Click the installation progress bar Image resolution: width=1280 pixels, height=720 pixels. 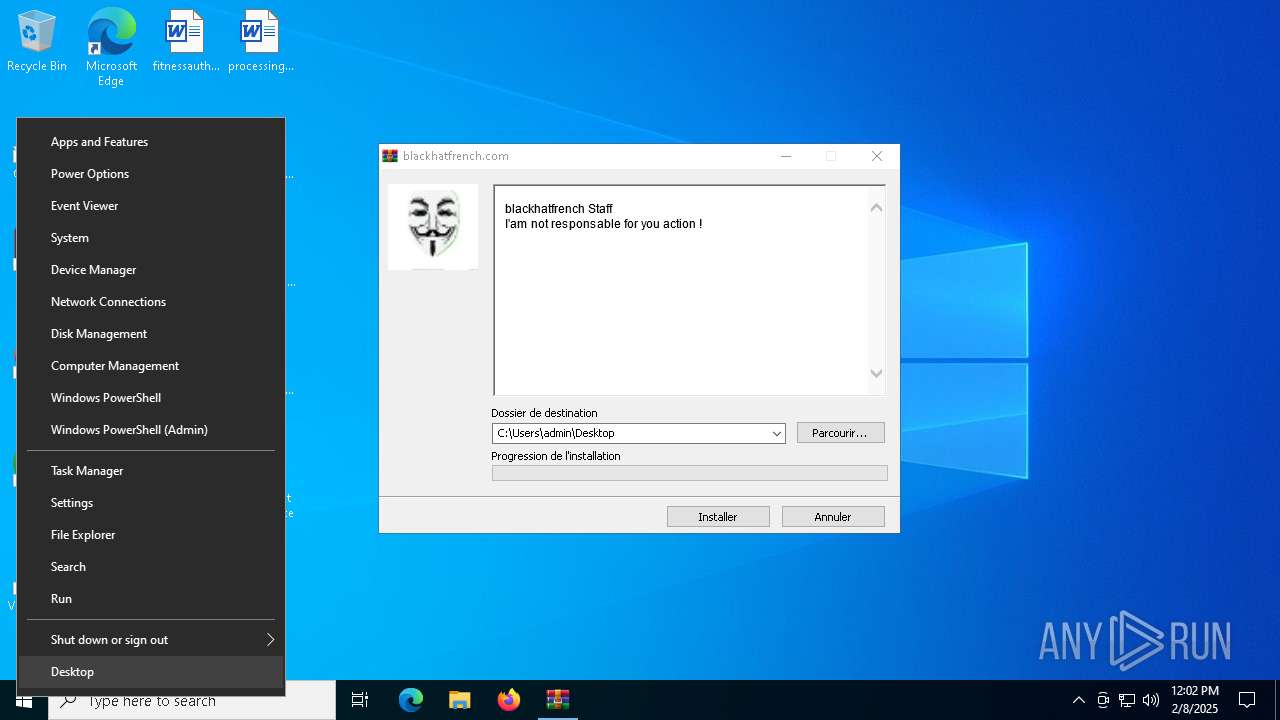689,473
